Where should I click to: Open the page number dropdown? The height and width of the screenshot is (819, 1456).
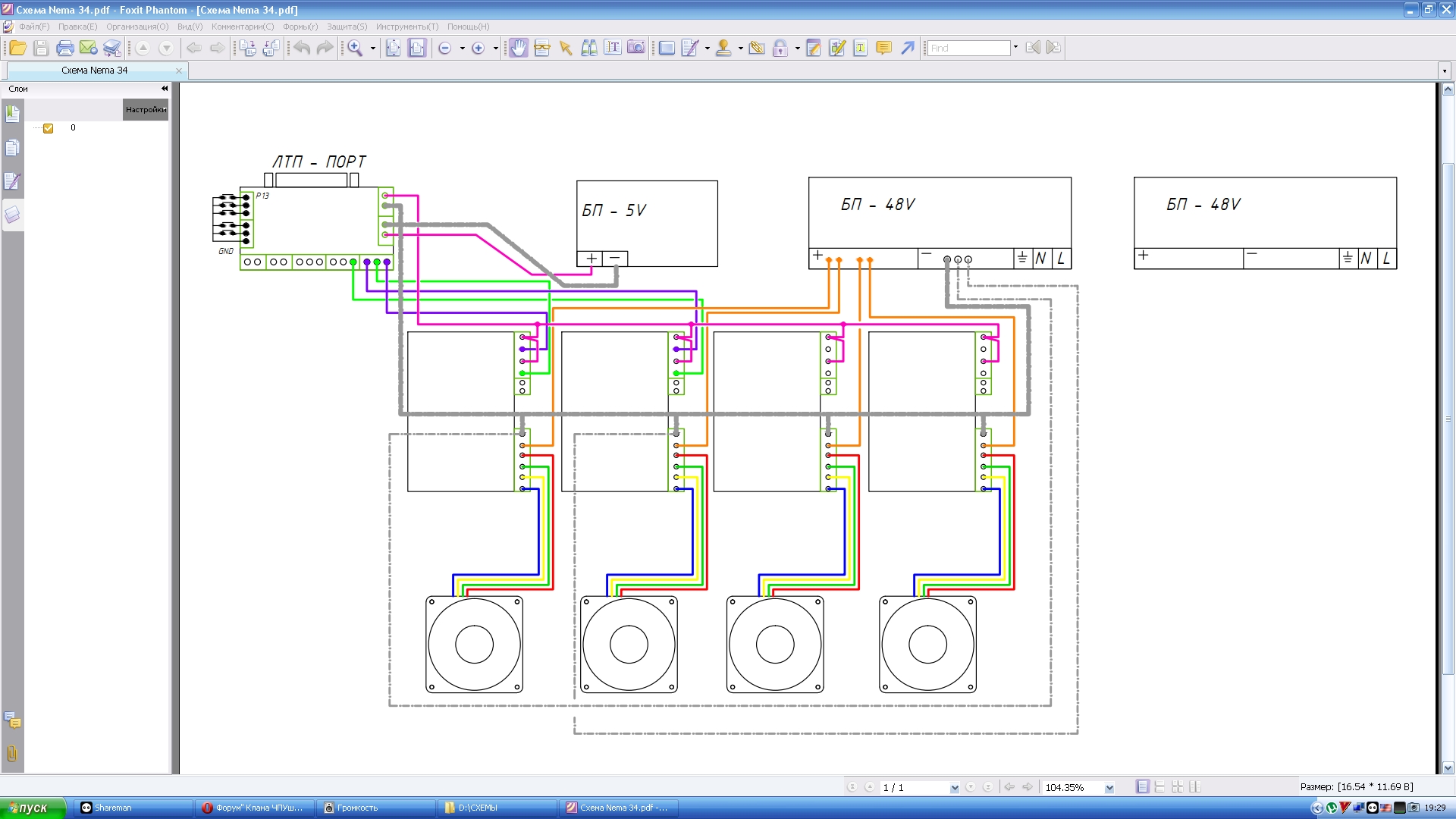(954, 788)
